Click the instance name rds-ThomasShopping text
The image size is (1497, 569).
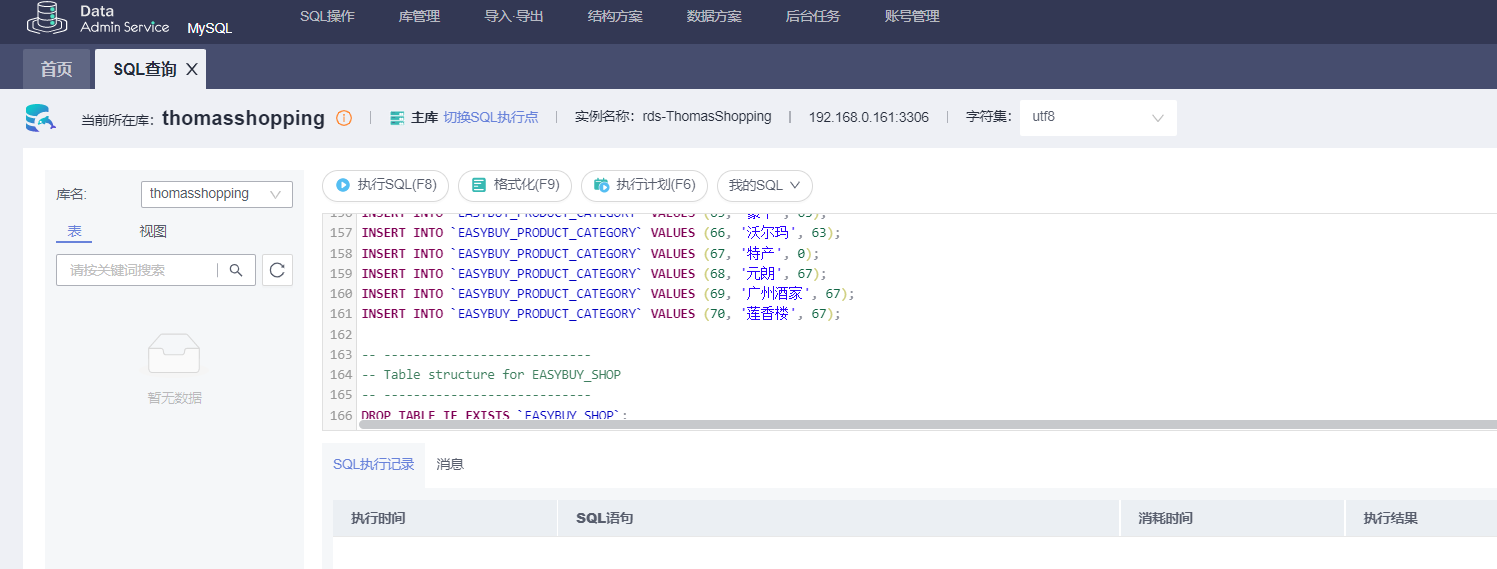707,117
